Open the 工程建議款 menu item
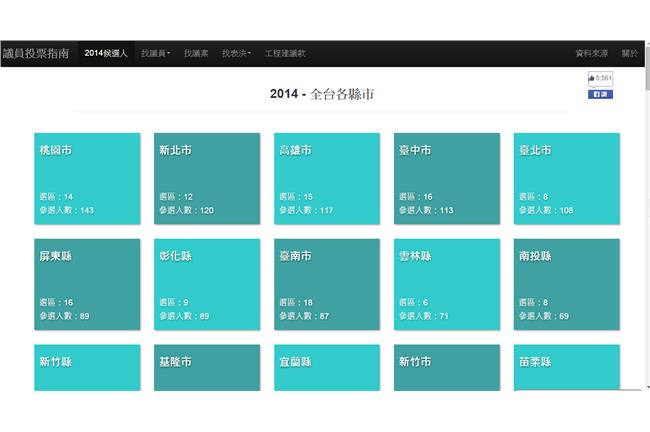This screenshot has width=650, height=432. 285,53
